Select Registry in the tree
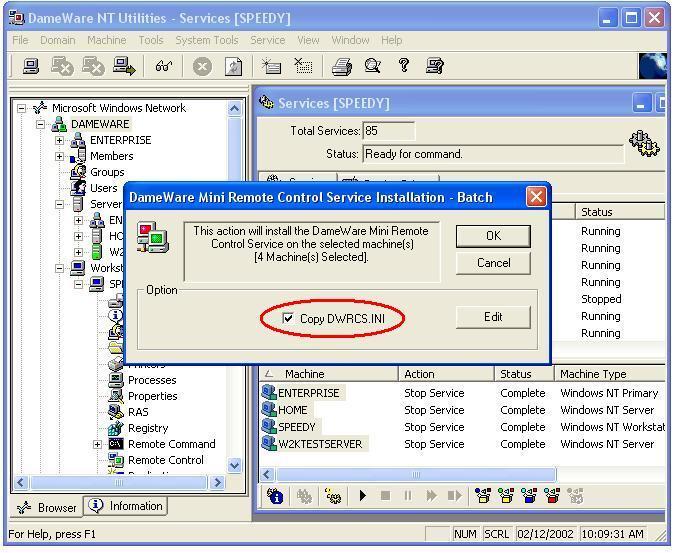This screenshot has width=678, height=553. pos(148,428)
